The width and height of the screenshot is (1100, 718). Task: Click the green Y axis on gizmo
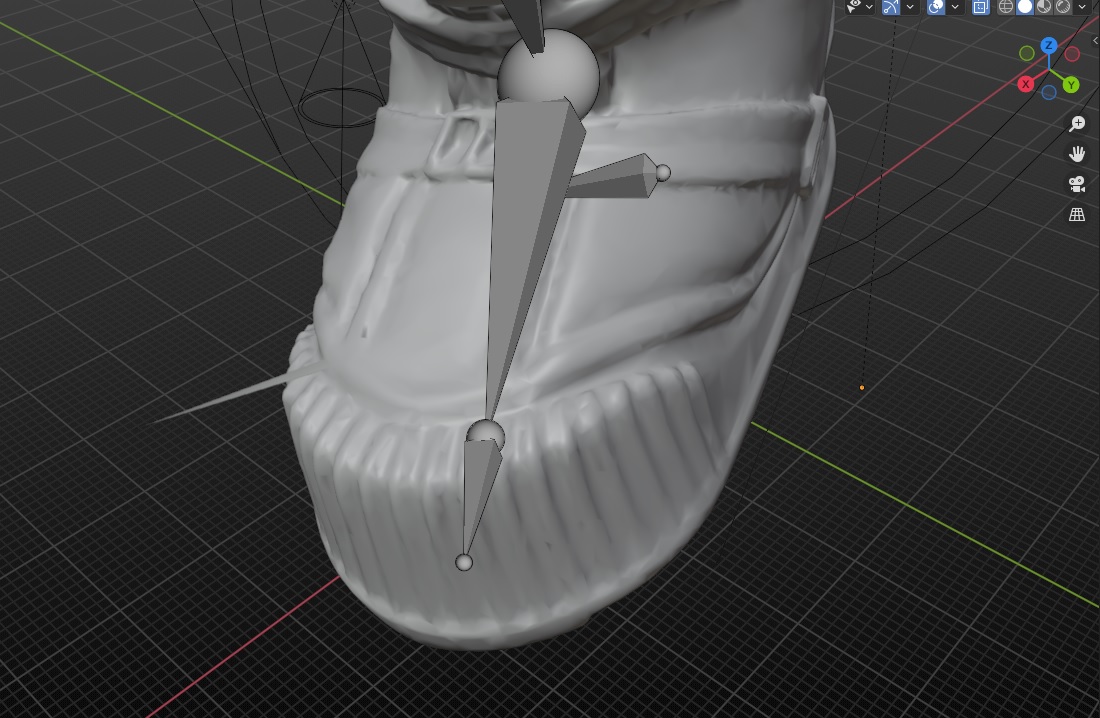(1070, 85)
